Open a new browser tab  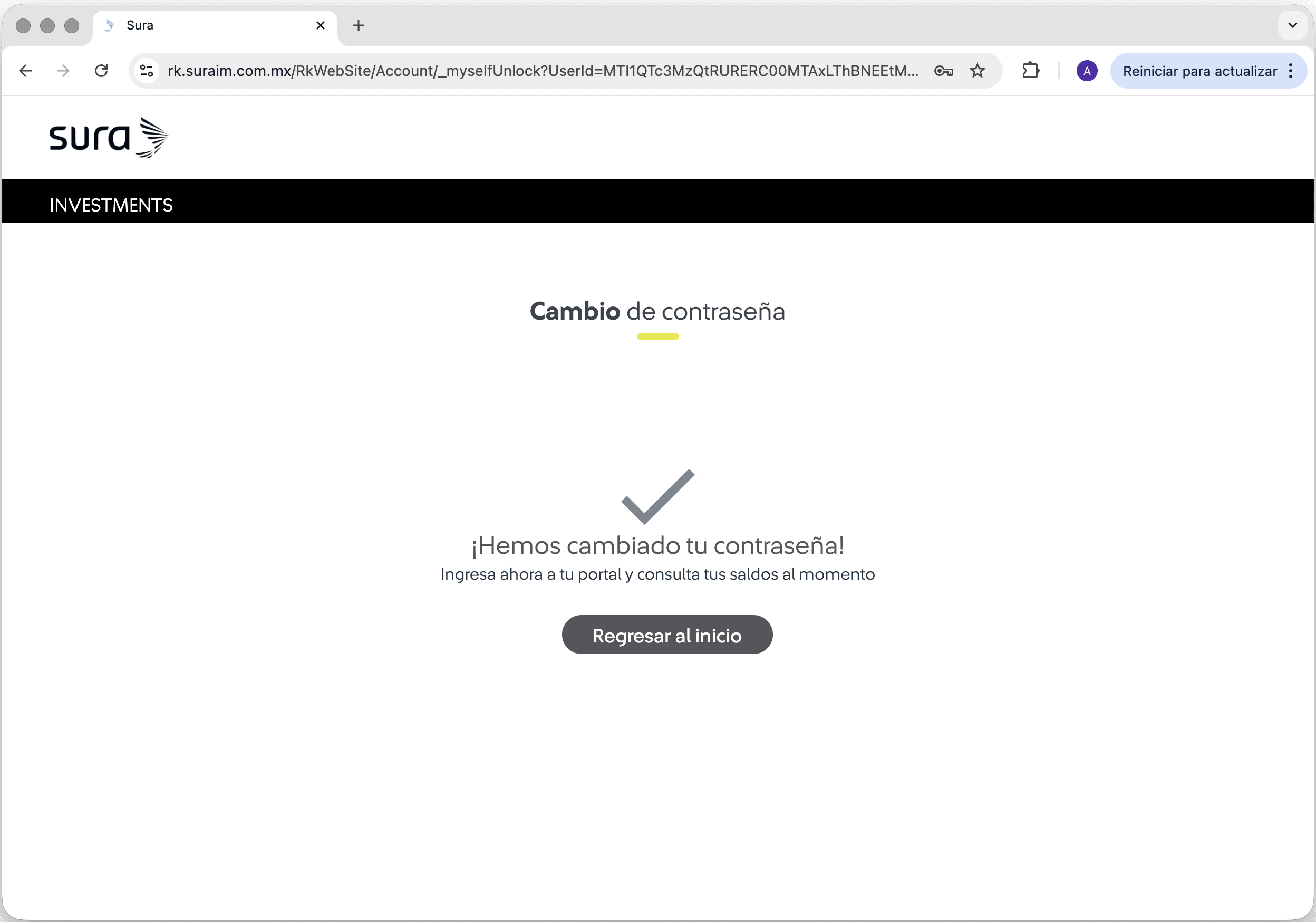point(358,25)
